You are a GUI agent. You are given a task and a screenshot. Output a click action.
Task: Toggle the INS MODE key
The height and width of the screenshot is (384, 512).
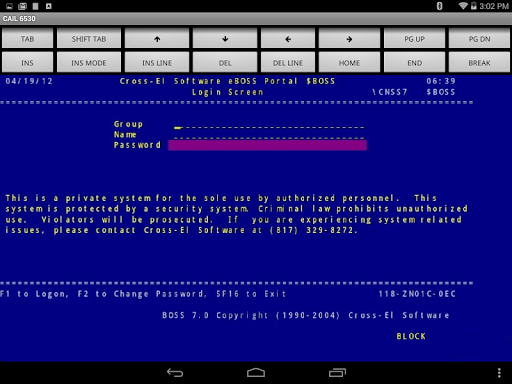click(x=89, y=63)
